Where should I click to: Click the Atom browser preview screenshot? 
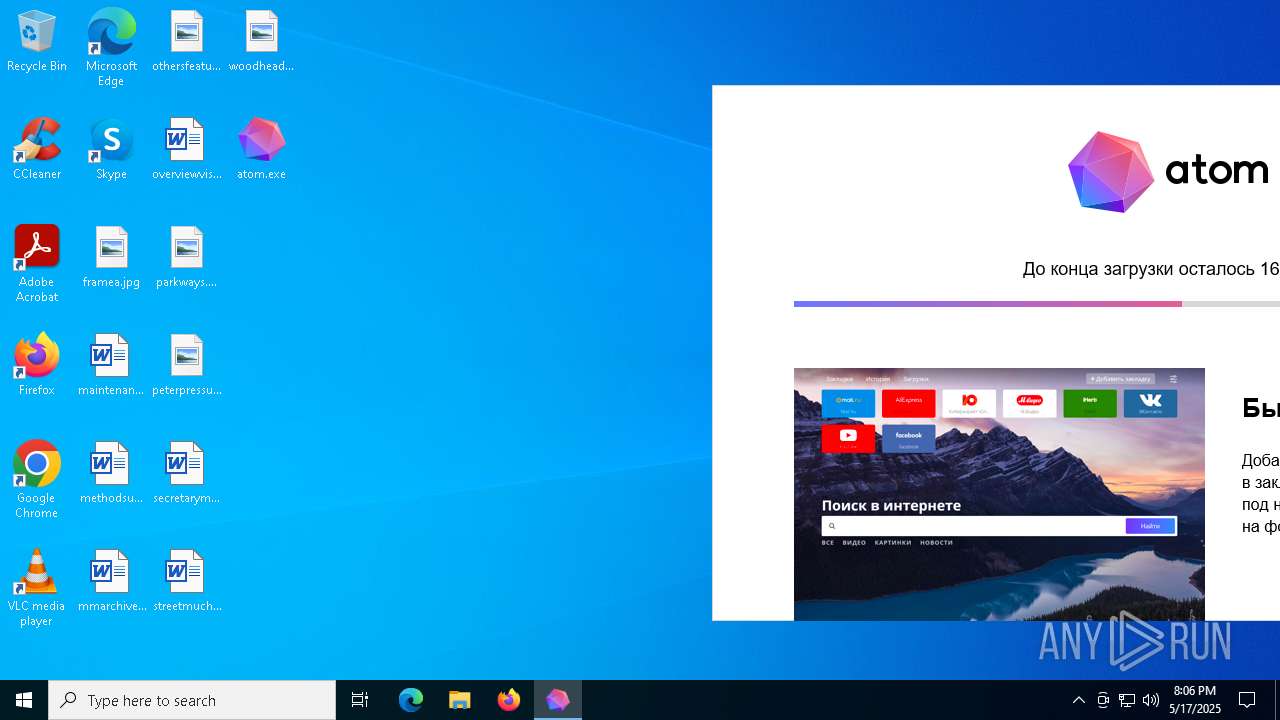pyautogui.click(x=999, y=494)
